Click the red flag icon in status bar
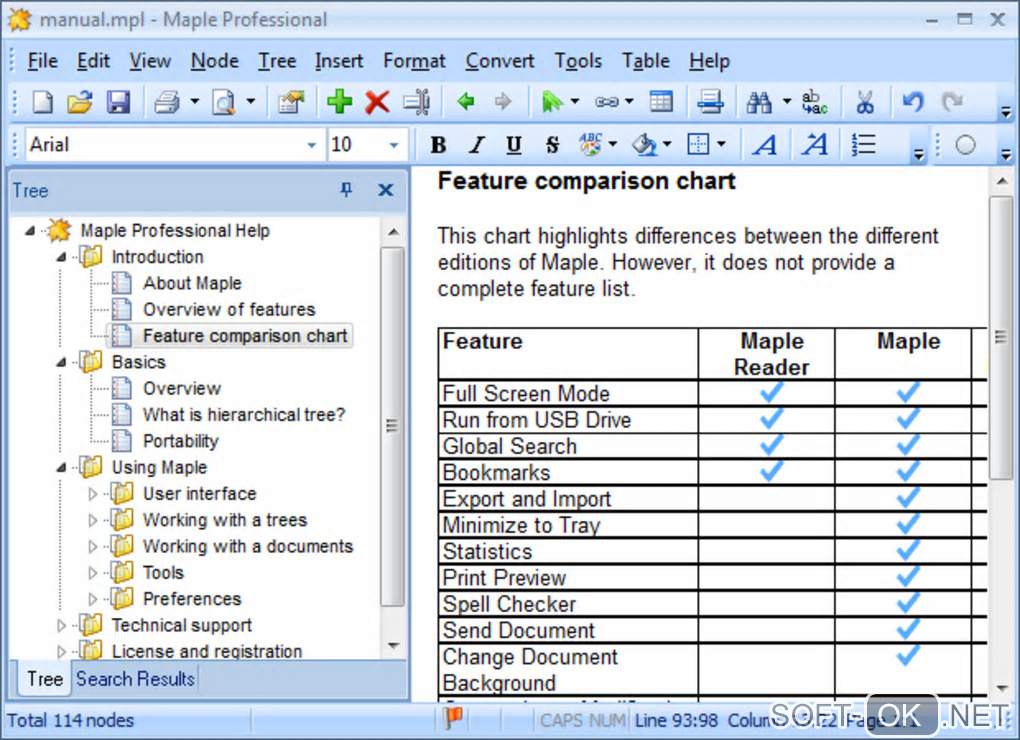Image resolution: width=1020 pixels, height=740 pixels. coord(453,718)
